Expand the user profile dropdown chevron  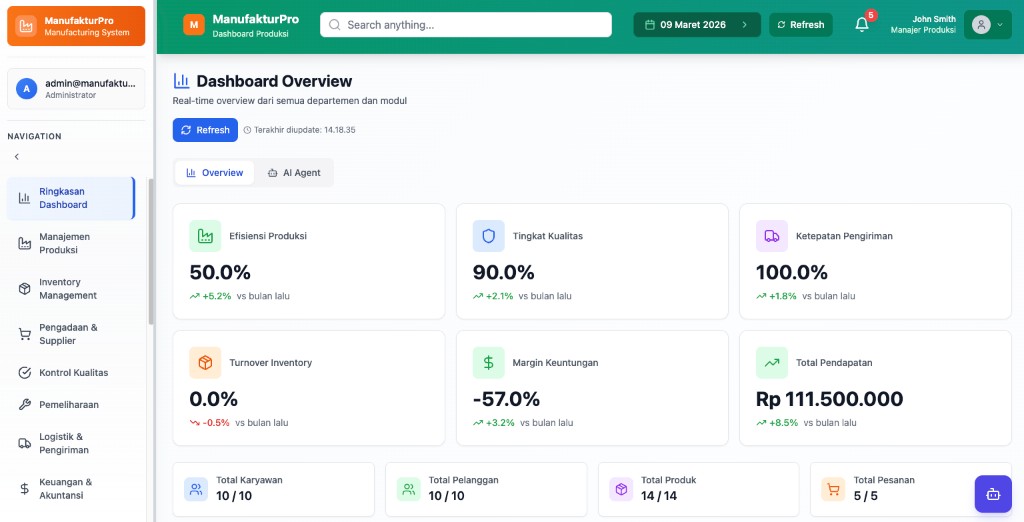click(1000, 25)
